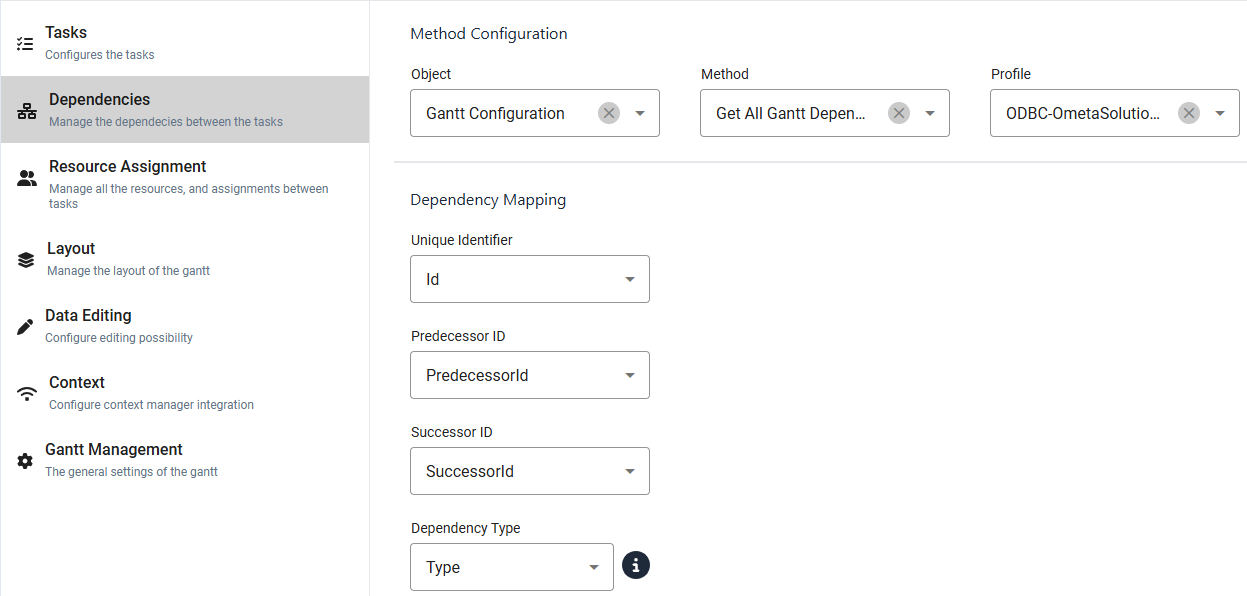Click the Layout layers icon
The height and width of the screenshot is (596, 1247).
26,260
